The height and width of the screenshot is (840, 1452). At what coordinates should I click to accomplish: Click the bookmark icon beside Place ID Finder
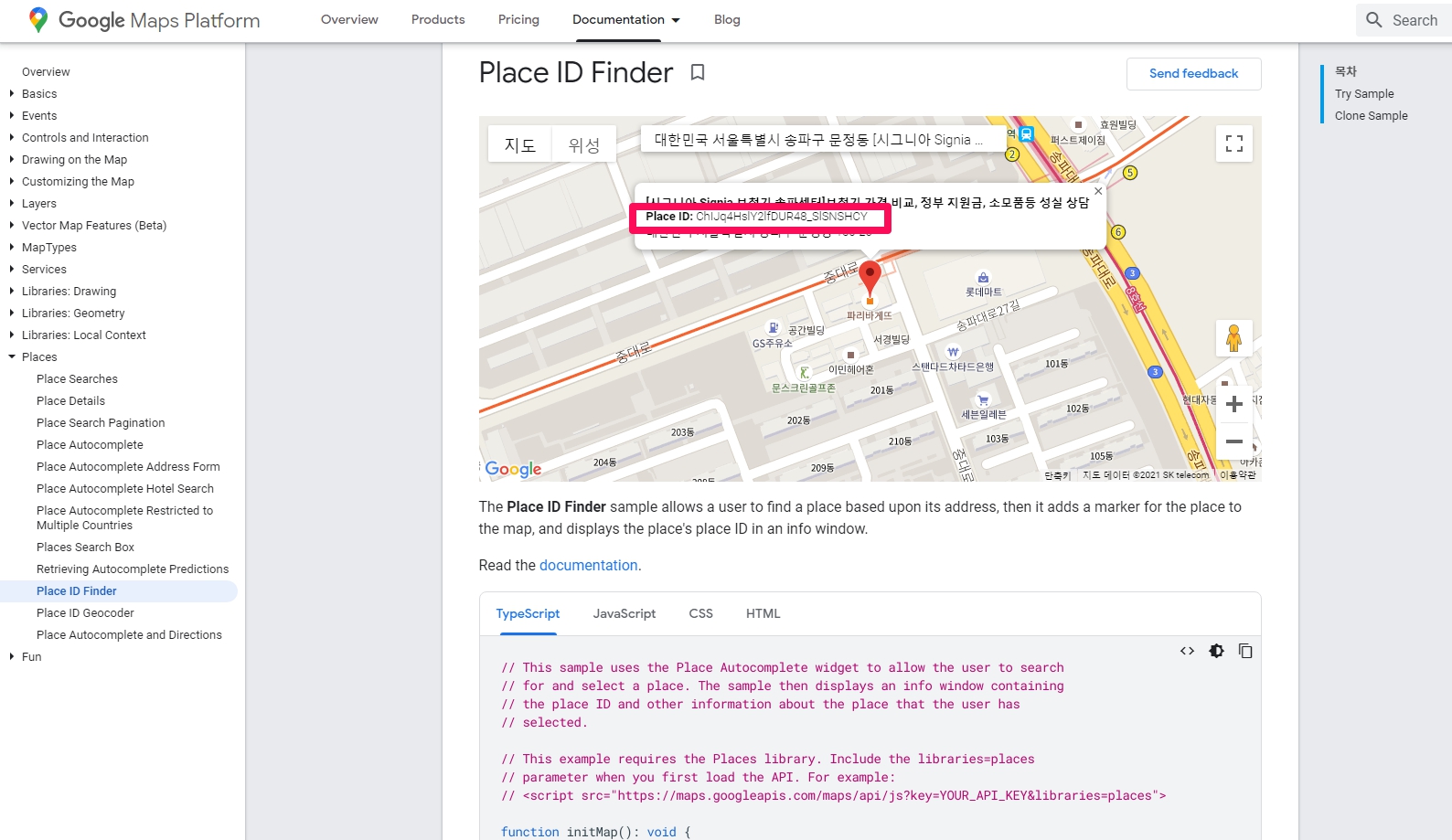pos(698,72)
